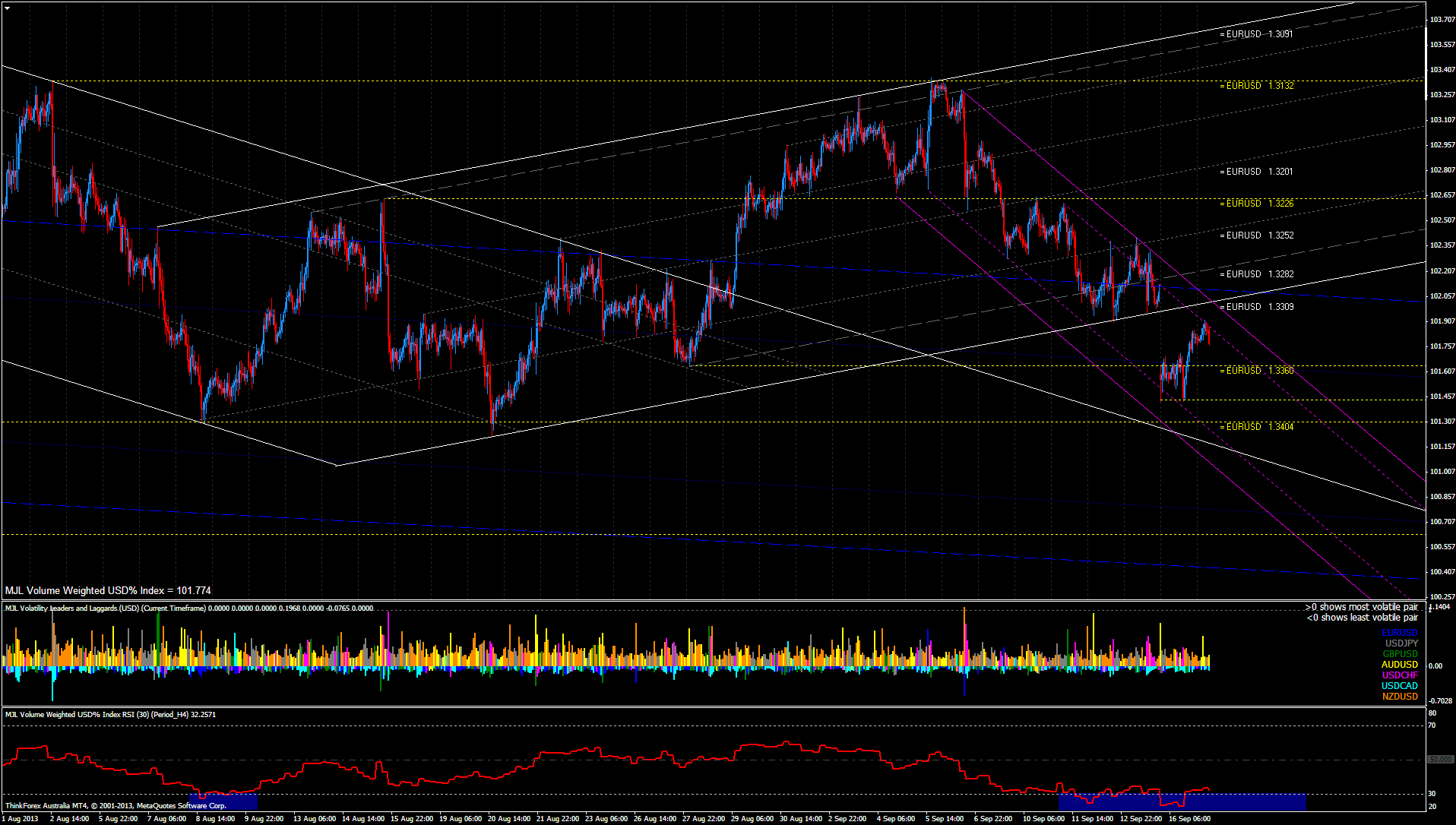Click the 1 Aug 2013 time axis label

(x=21, y=819)
